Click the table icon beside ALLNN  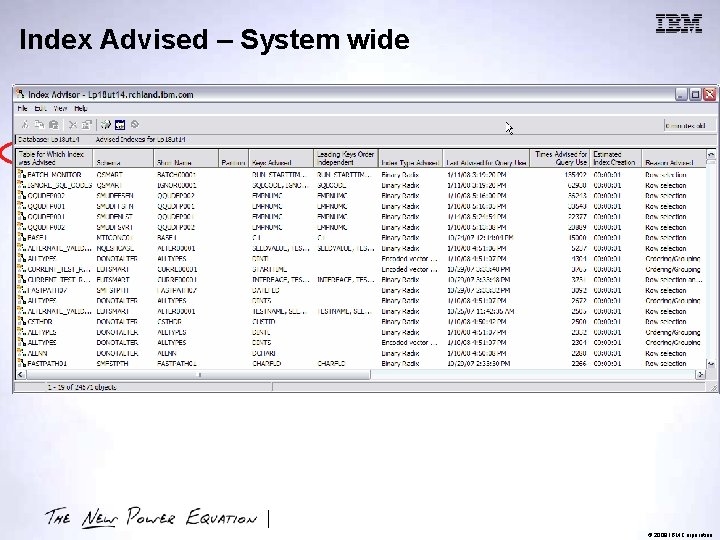(21, 353)
